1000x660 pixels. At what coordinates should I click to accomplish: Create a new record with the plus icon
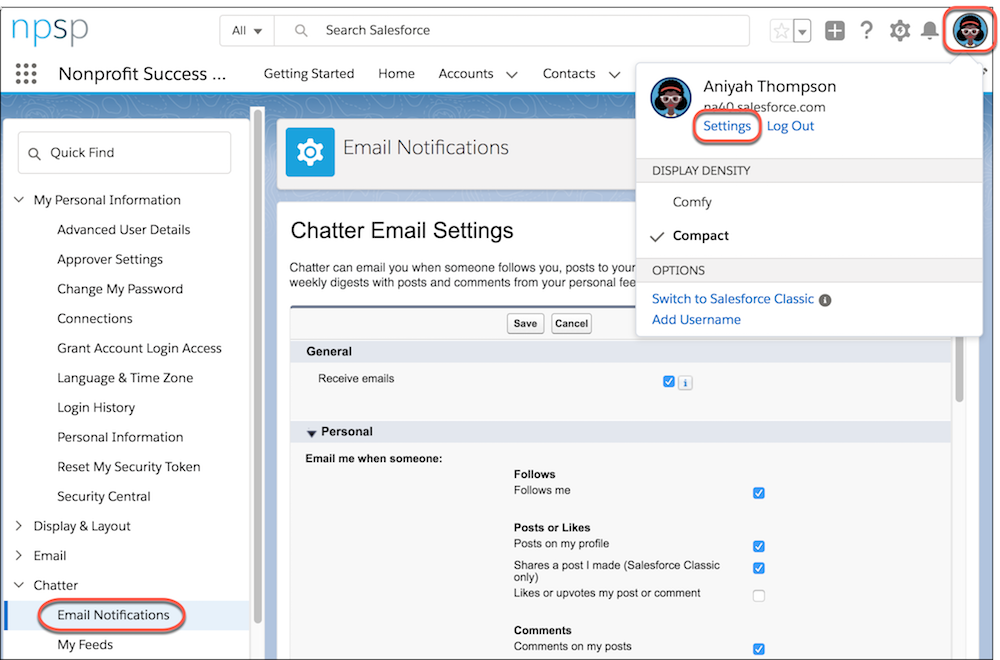click(x=834, y=30)
